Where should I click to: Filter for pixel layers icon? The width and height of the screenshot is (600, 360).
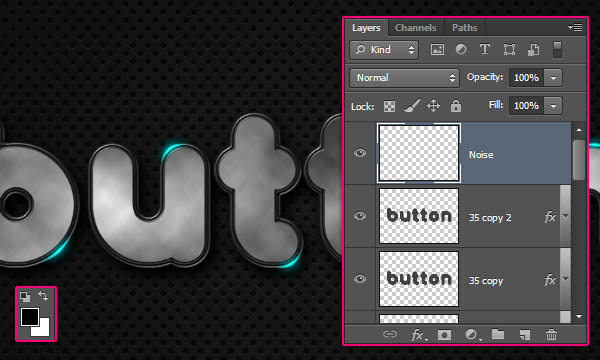click(437, 50)
